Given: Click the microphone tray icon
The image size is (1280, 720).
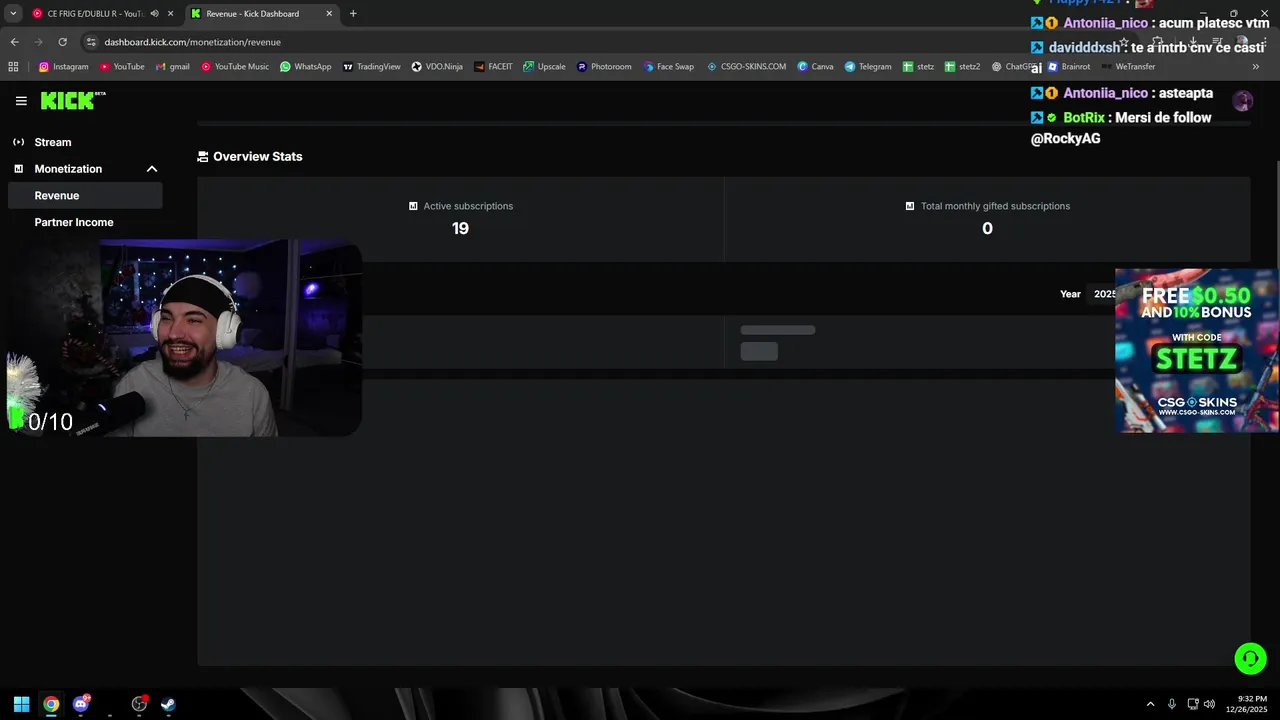Looking at the screenshot, I should coord(1172,704).
